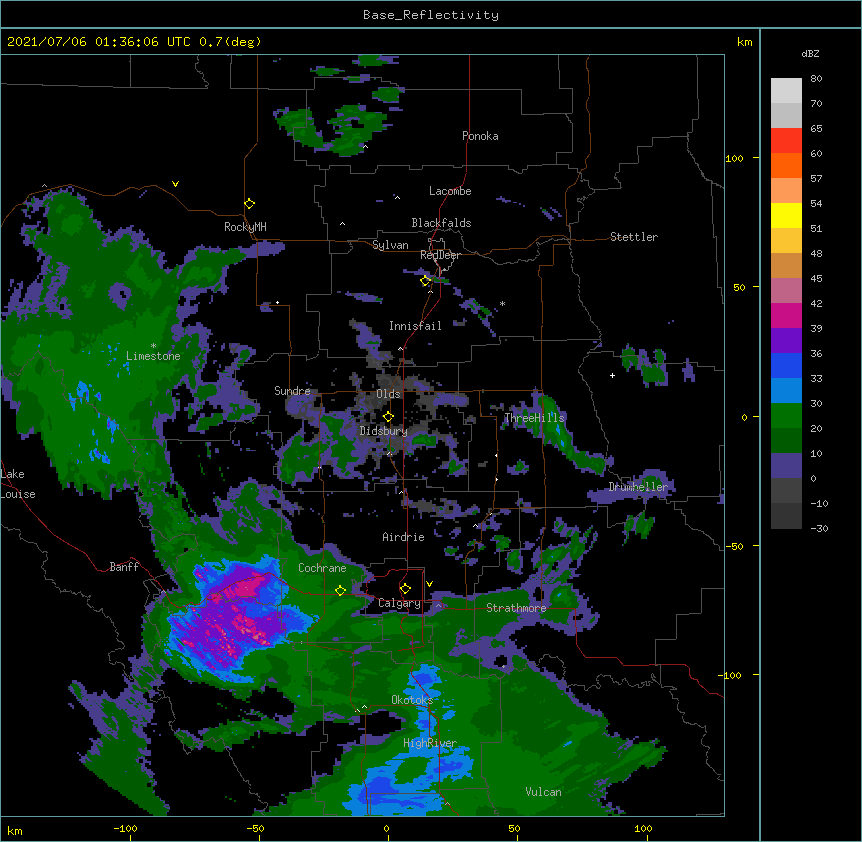Click the Sundre town label
862x842 pixels.
coord(292,391)
